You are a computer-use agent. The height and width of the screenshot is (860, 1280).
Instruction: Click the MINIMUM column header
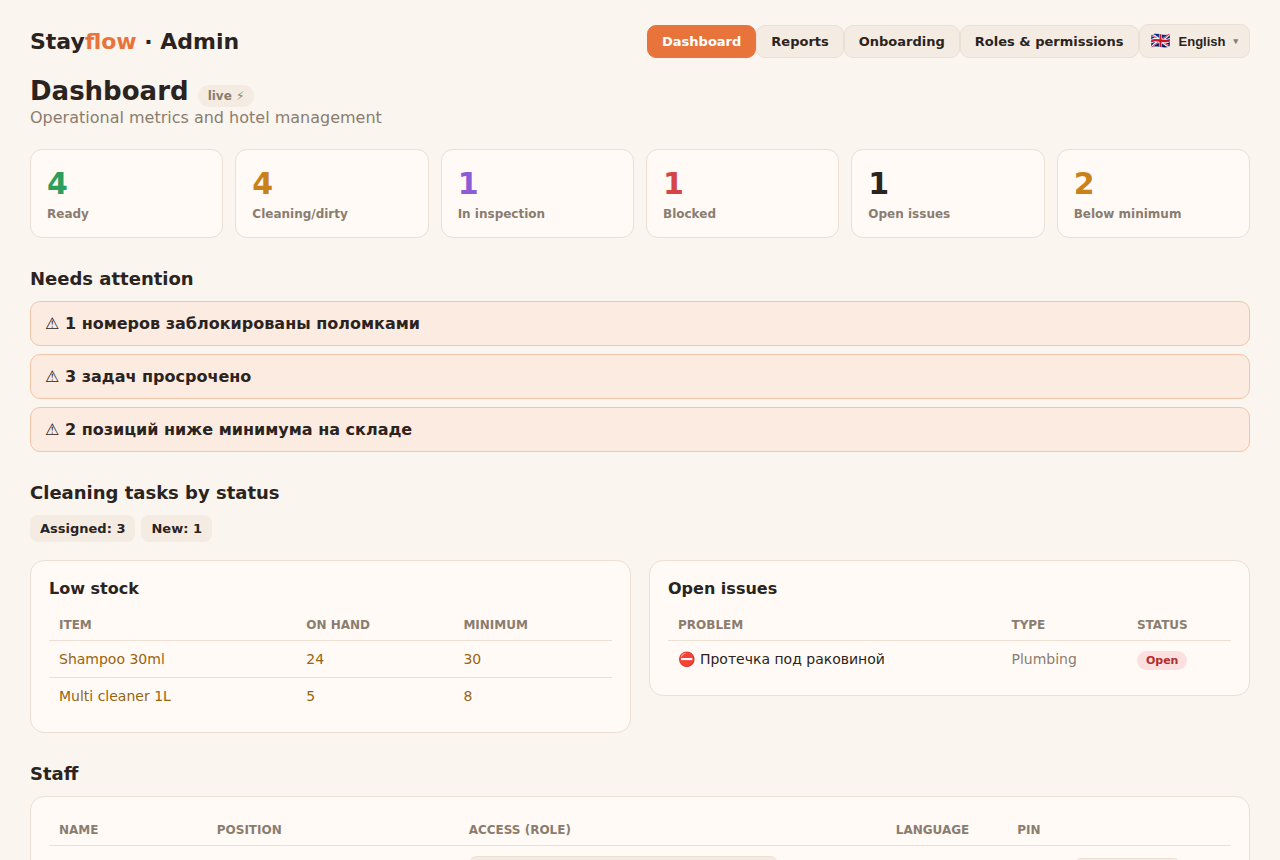coord(495,624)
